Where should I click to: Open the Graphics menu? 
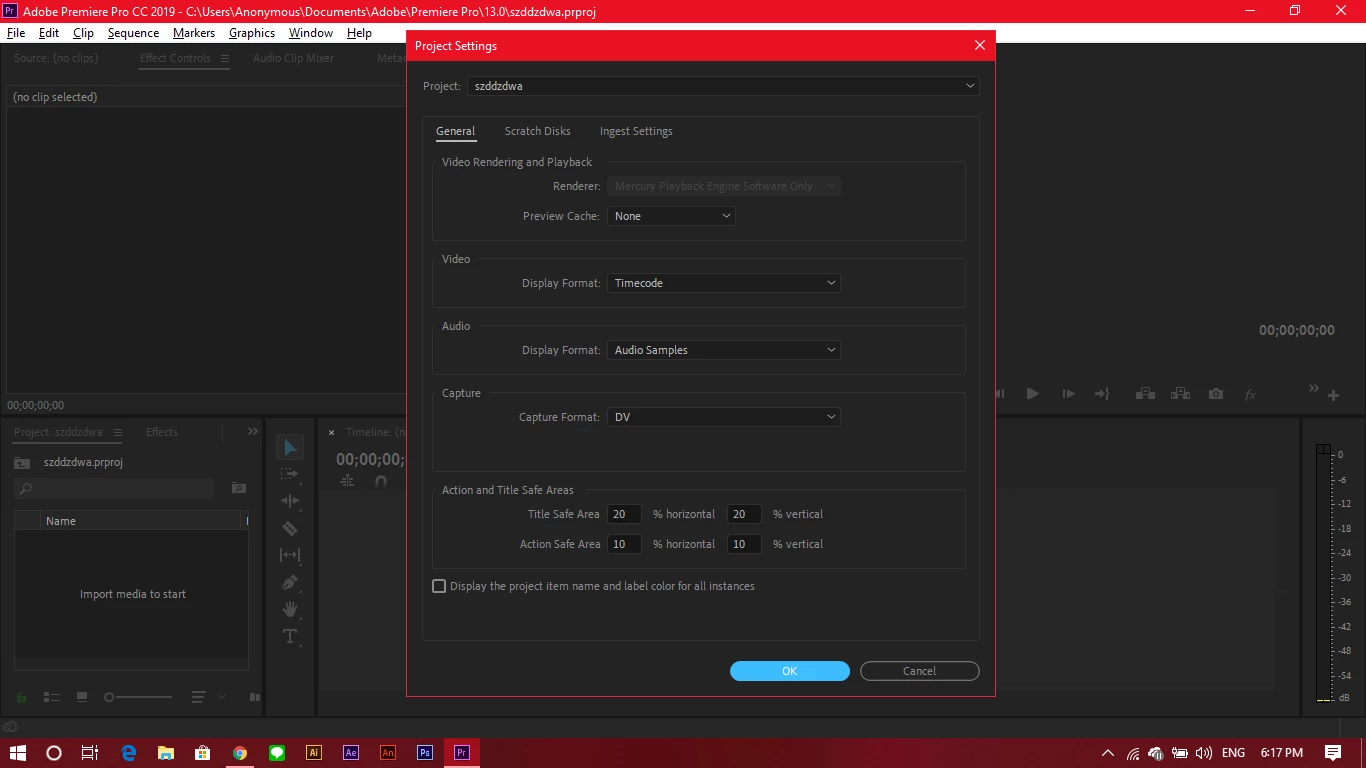pyautogui.click(x=252, y=33)
